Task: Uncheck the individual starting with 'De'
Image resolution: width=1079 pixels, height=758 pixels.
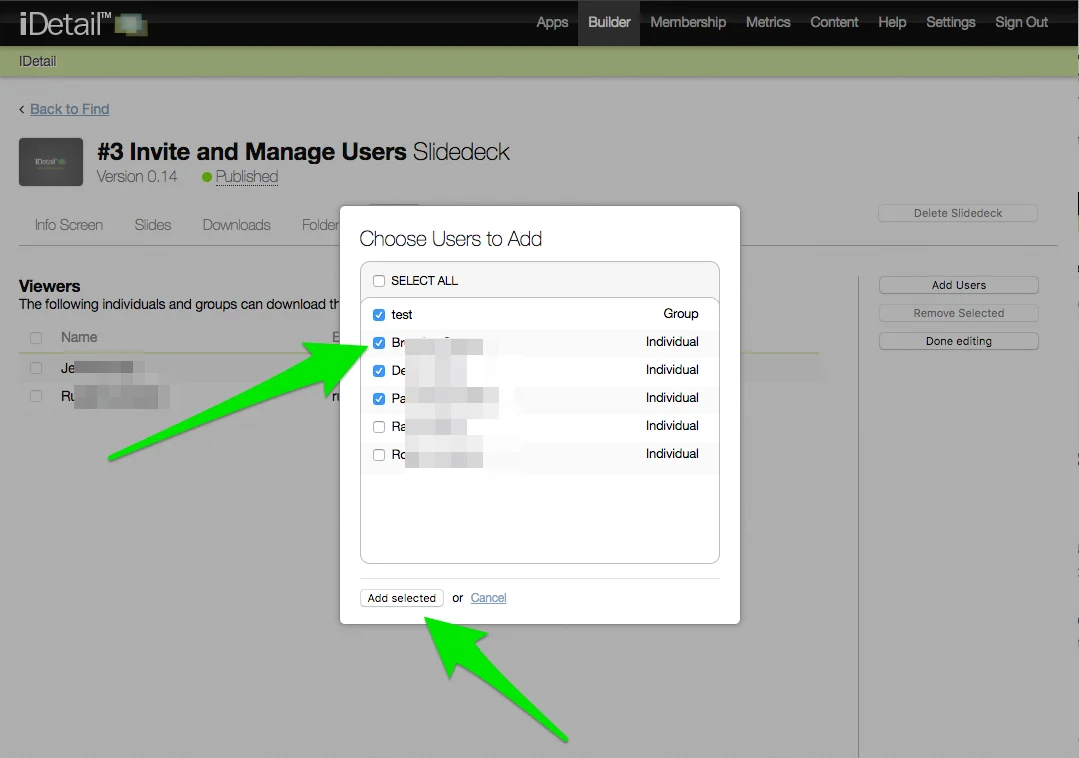Action: (x=379, y=371)
